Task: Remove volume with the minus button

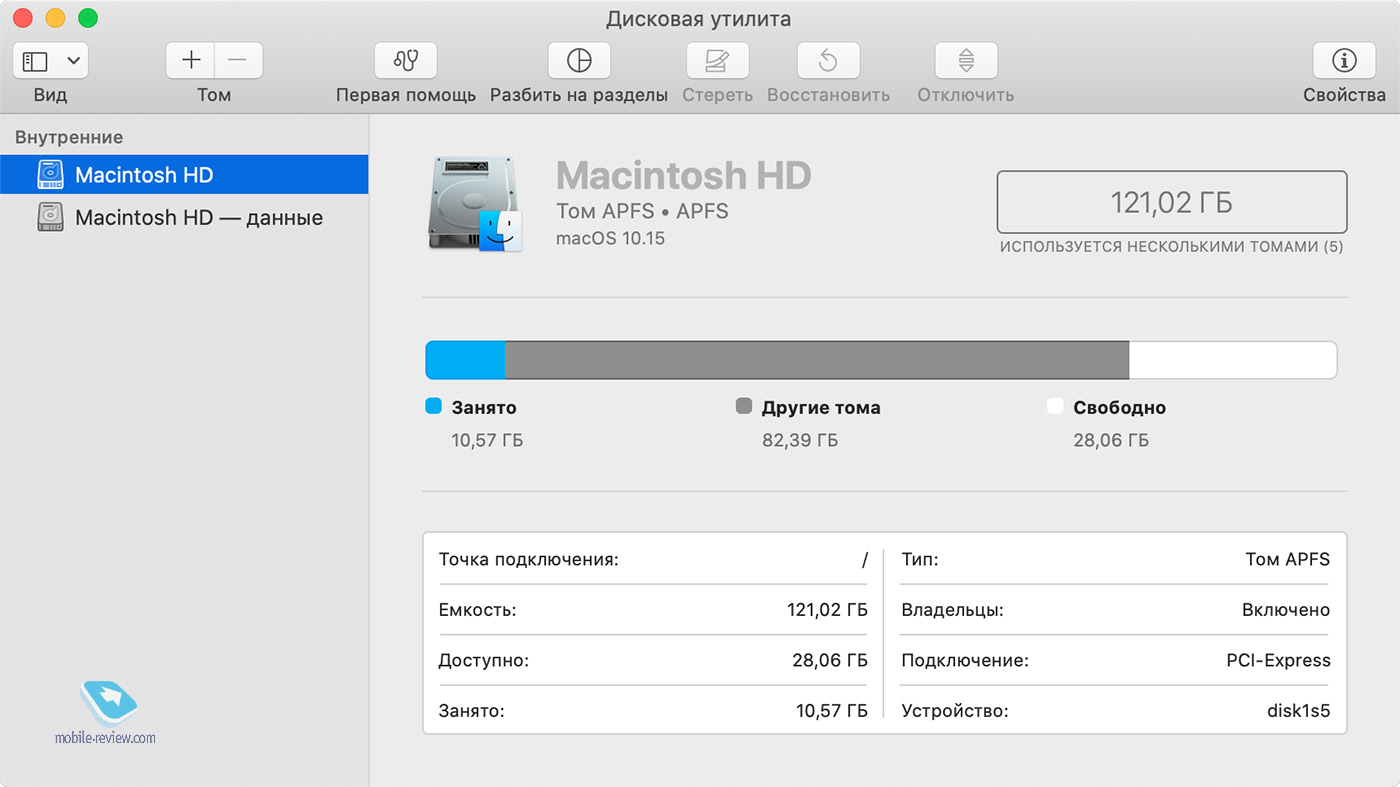Action: click(x=238, y=61)
